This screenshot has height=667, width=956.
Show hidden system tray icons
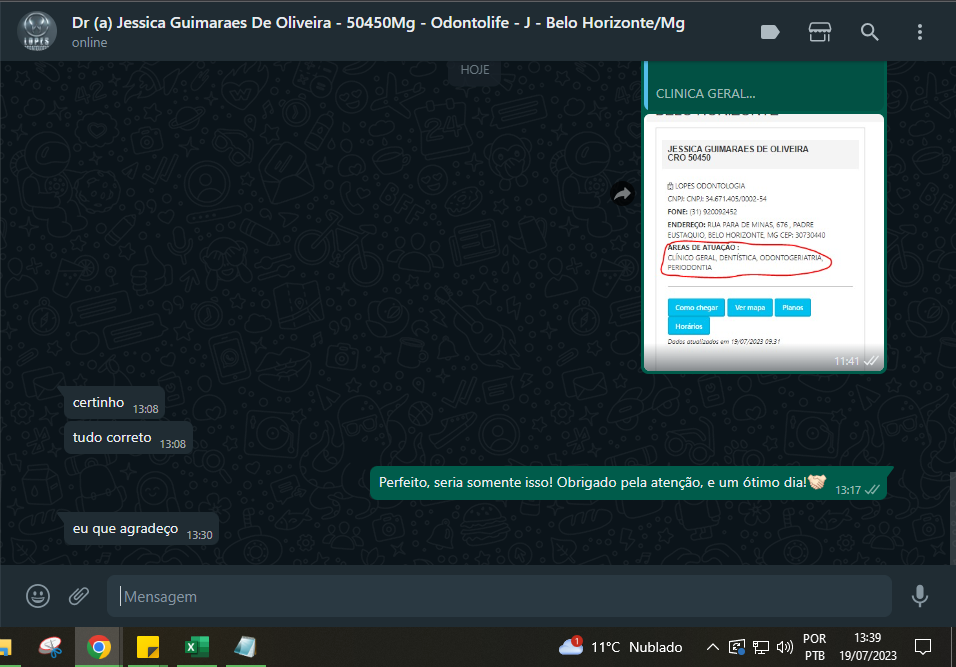[712, 647]
